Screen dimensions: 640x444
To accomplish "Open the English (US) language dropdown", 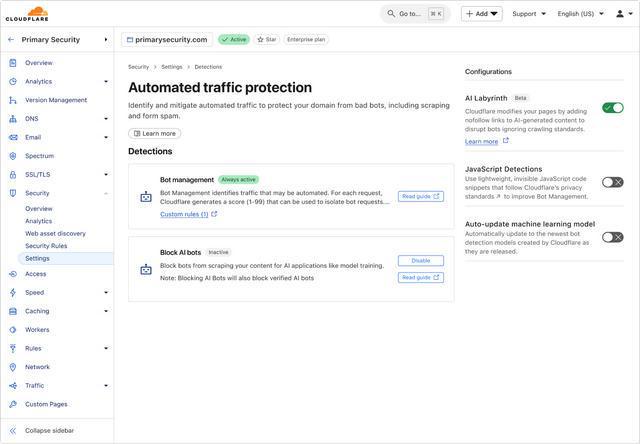I will click(580, 13).
